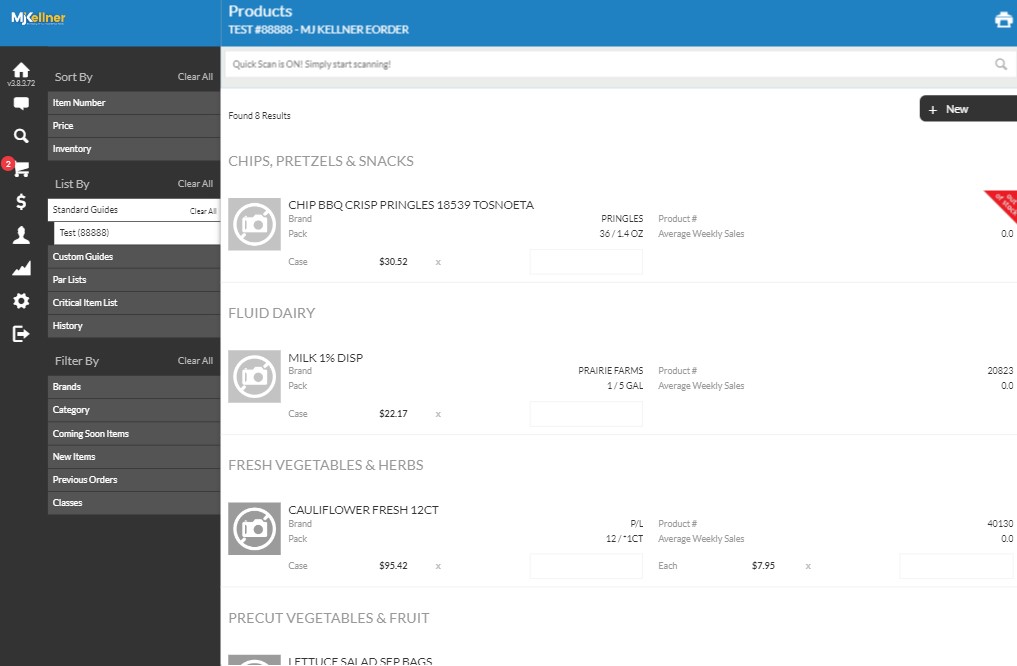This screenshot has height=666, width=1017.
Task: Select the Test (88888) guide
Action: pos(137,233)
